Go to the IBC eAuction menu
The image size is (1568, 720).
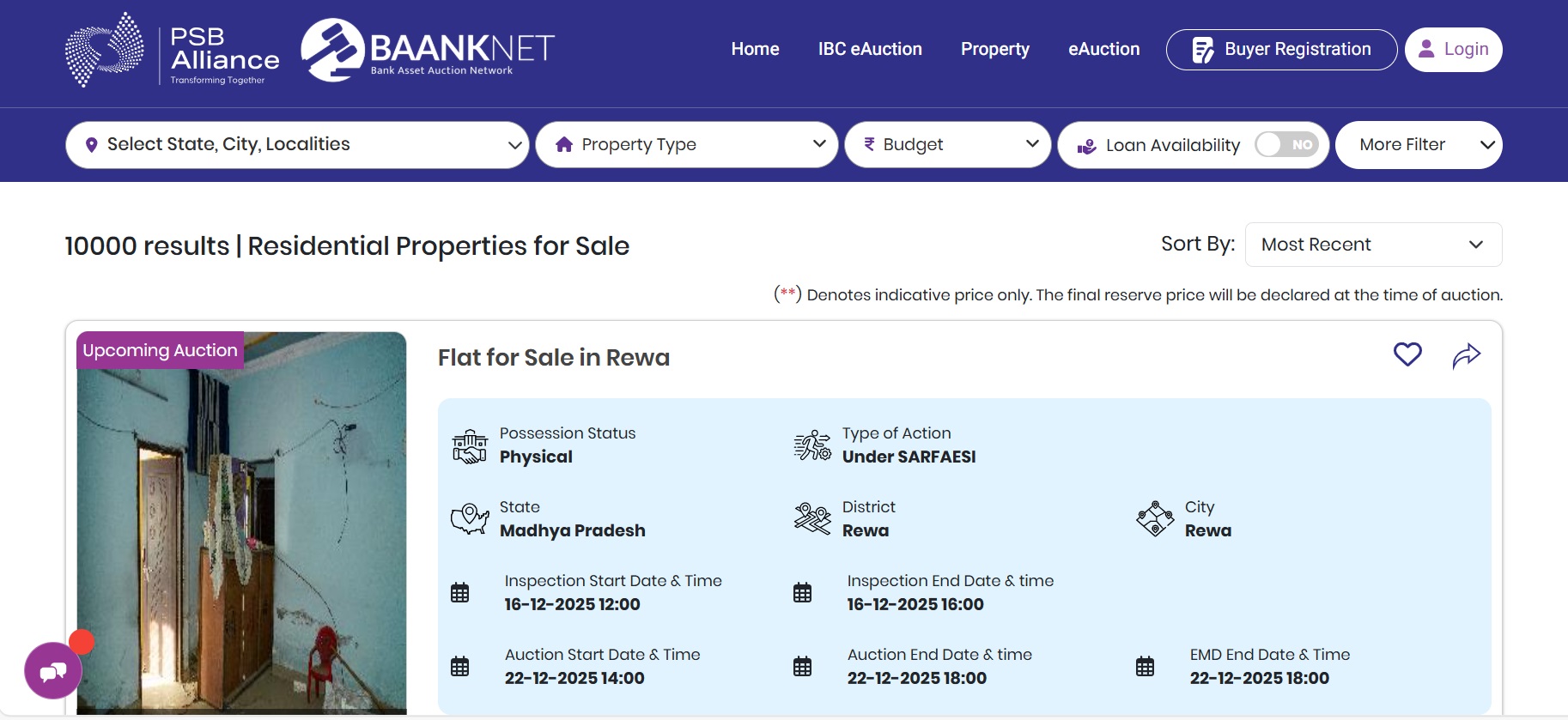pyautogui.click(x=870, y=49)
